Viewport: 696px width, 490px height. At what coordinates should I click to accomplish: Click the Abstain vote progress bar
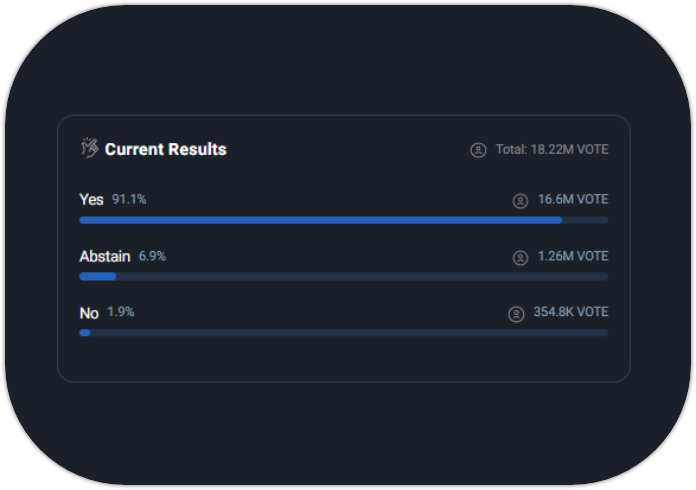(x=343, y=276)
